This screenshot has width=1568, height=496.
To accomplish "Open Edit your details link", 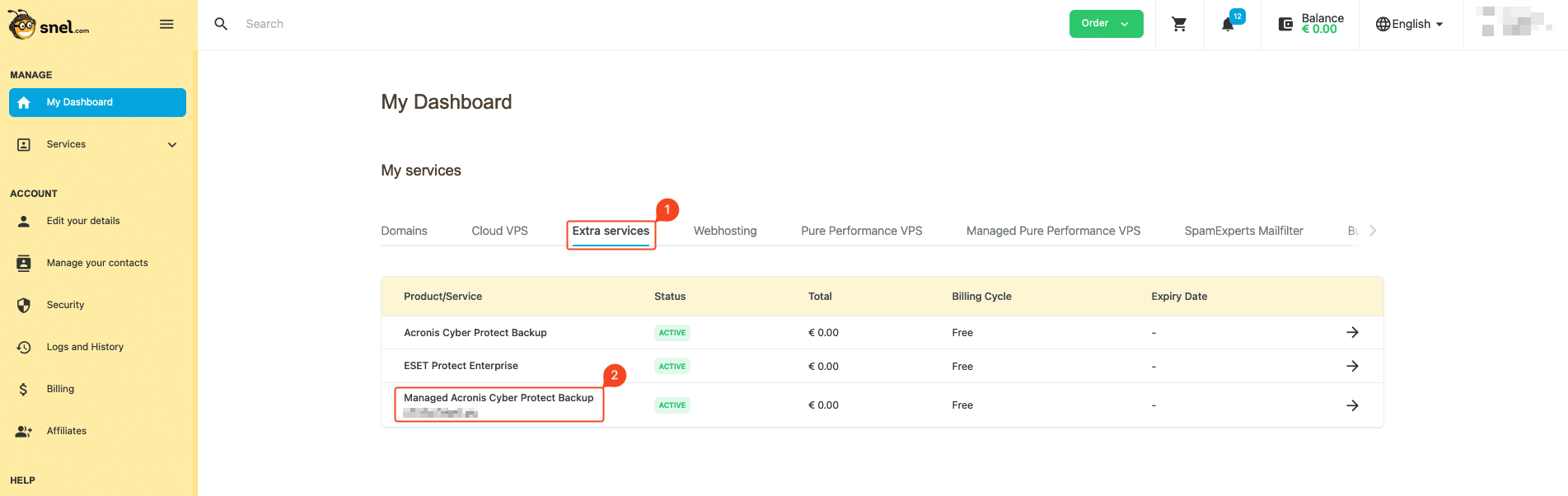I will pos(83,221).
